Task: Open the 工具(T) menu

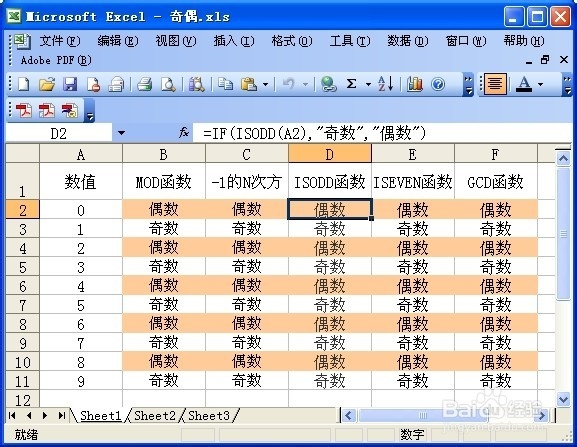Action: [350, 41]
